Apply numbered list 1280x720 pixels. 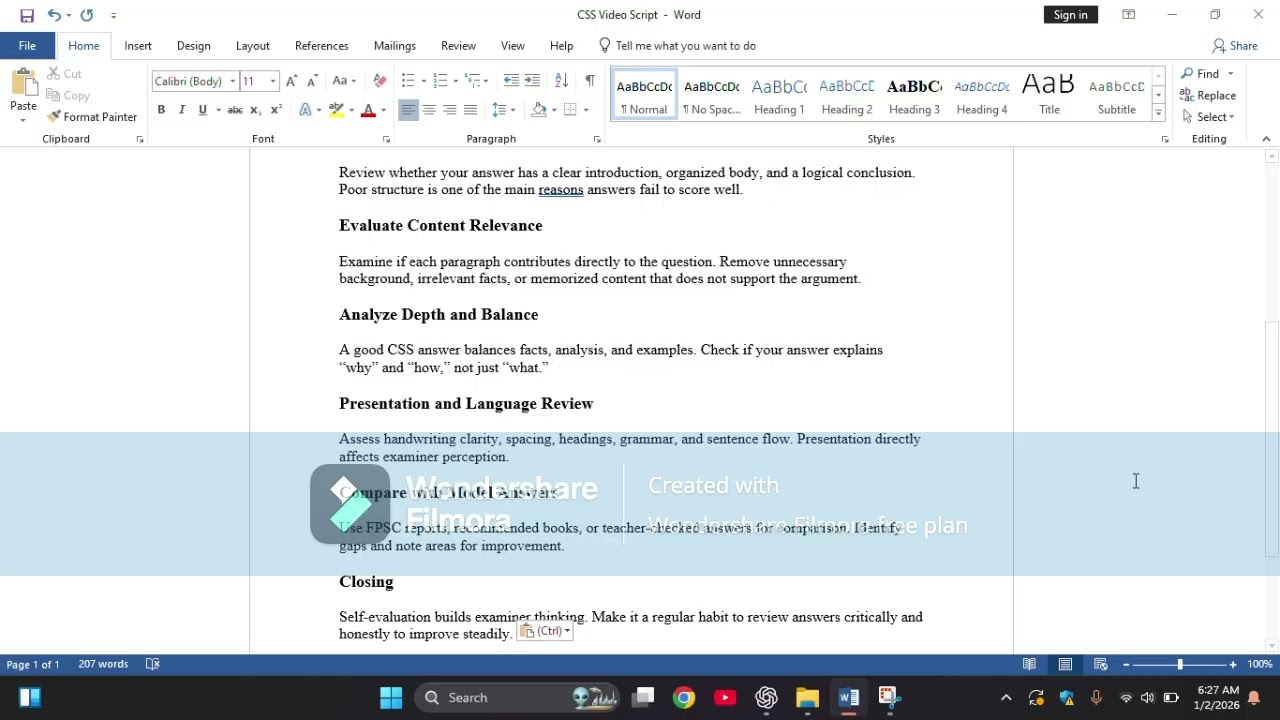pyautogui.click(x=439, y=81)
